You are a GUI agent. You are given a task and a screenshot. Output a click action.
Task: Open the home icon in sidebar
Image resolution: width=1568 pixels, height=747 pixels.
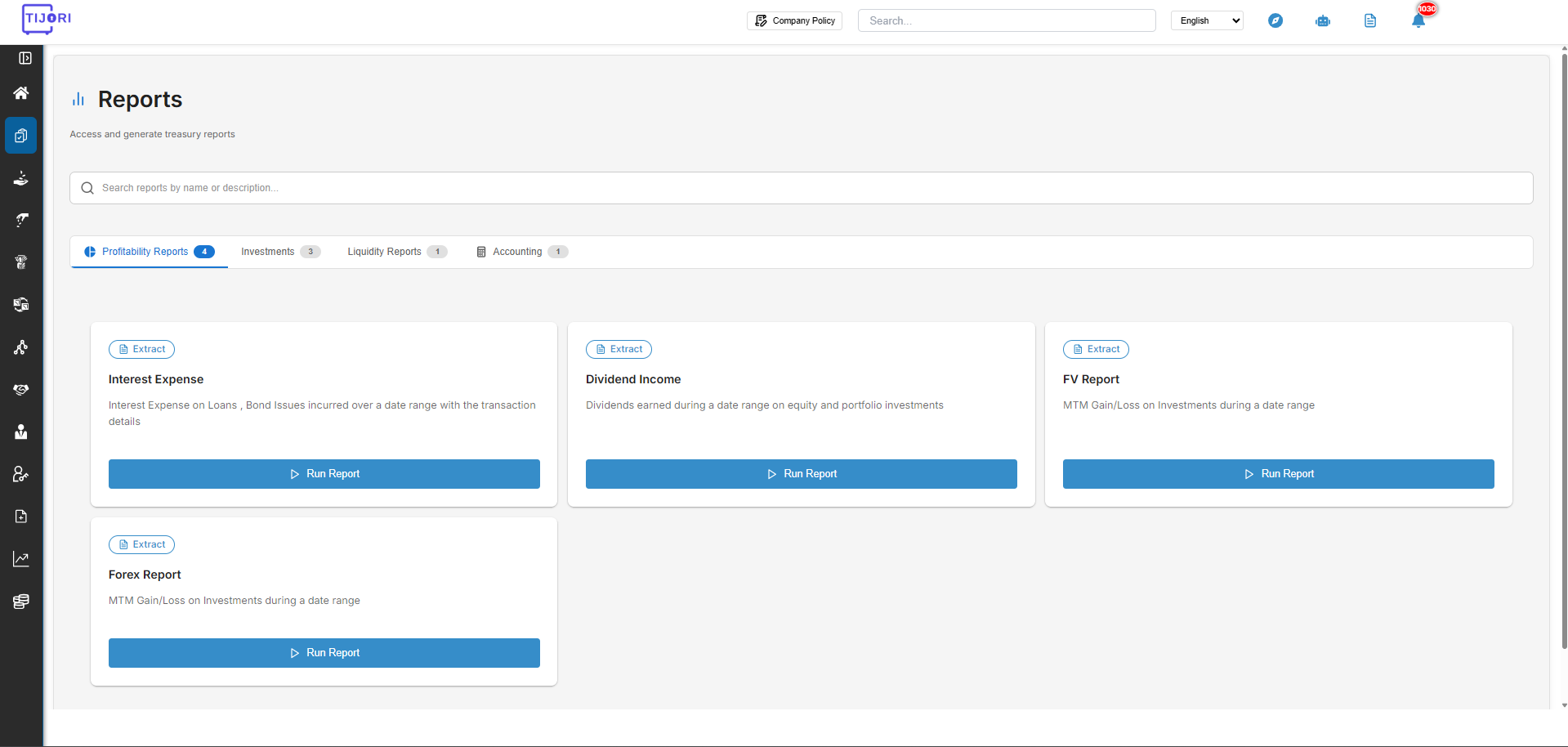click(21, 93)
